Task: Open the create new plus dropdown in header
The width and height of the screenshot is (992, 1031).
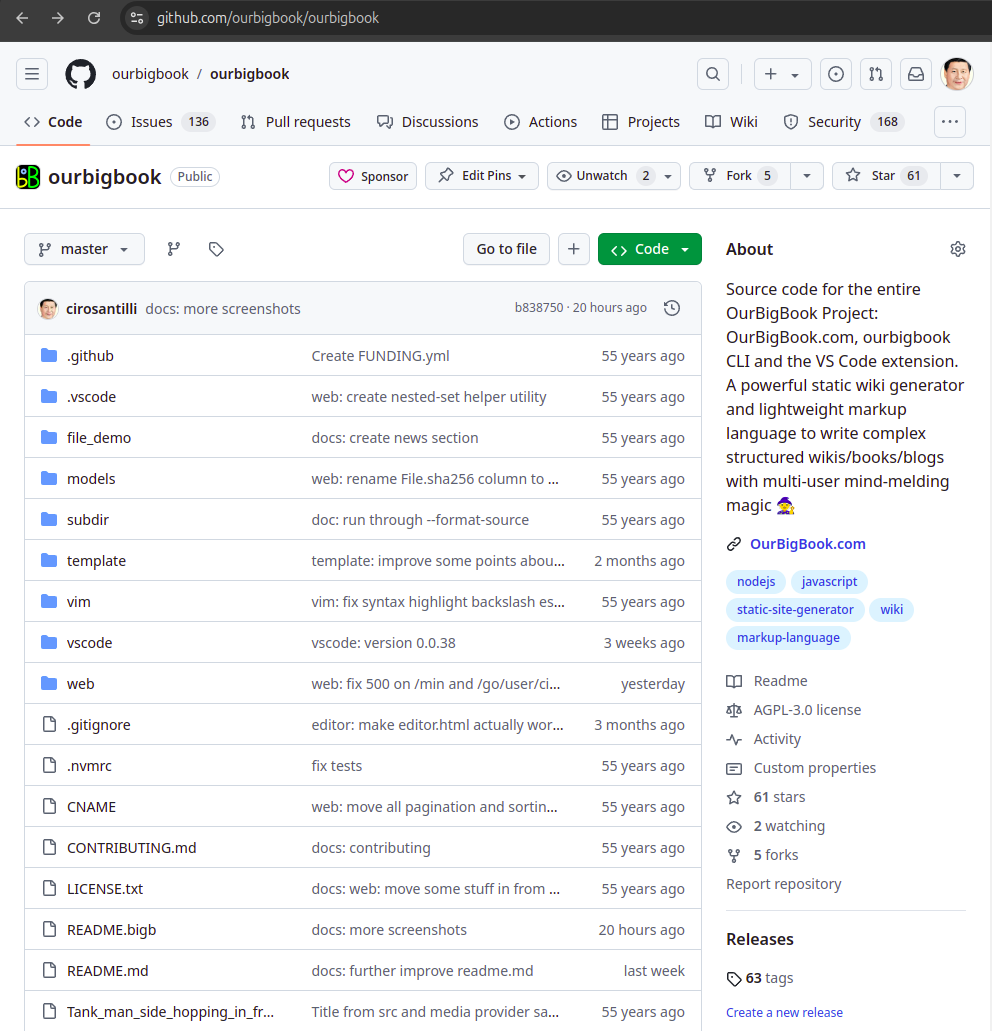Action: coord(782,74)
